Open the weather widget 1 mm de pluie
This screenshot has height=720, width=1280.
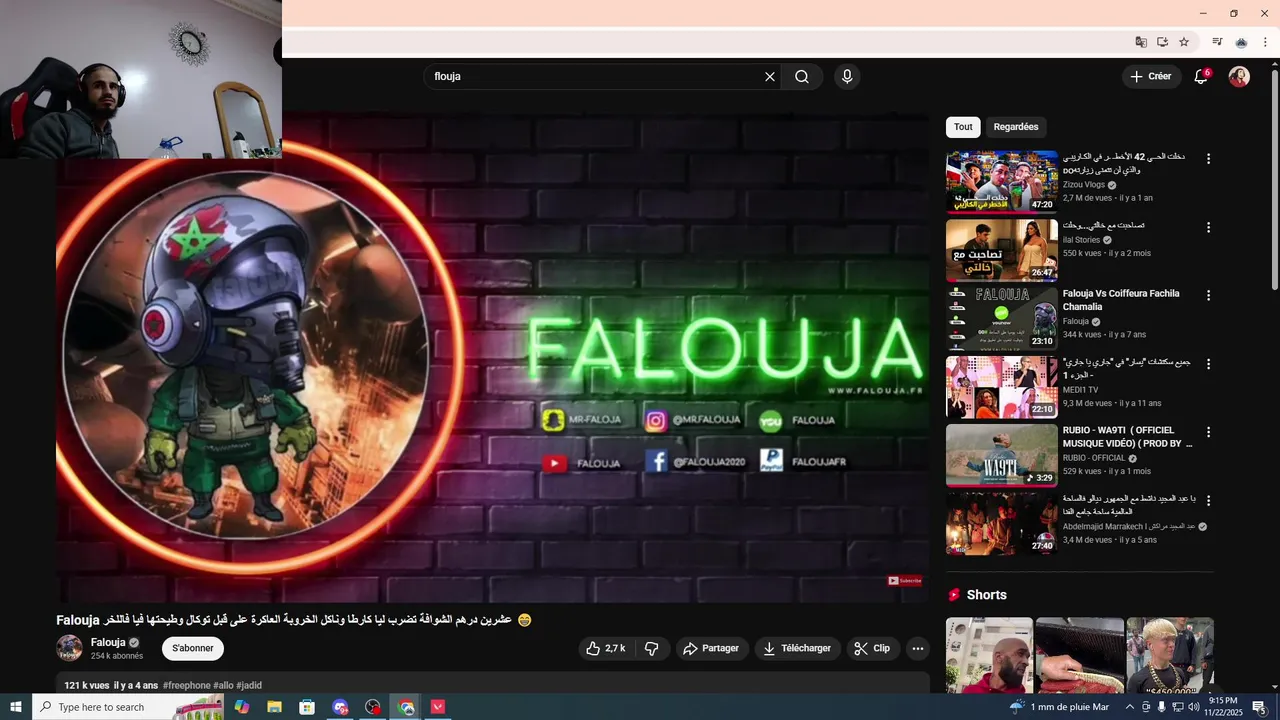pyautogui.click(x=1060, y=707)
